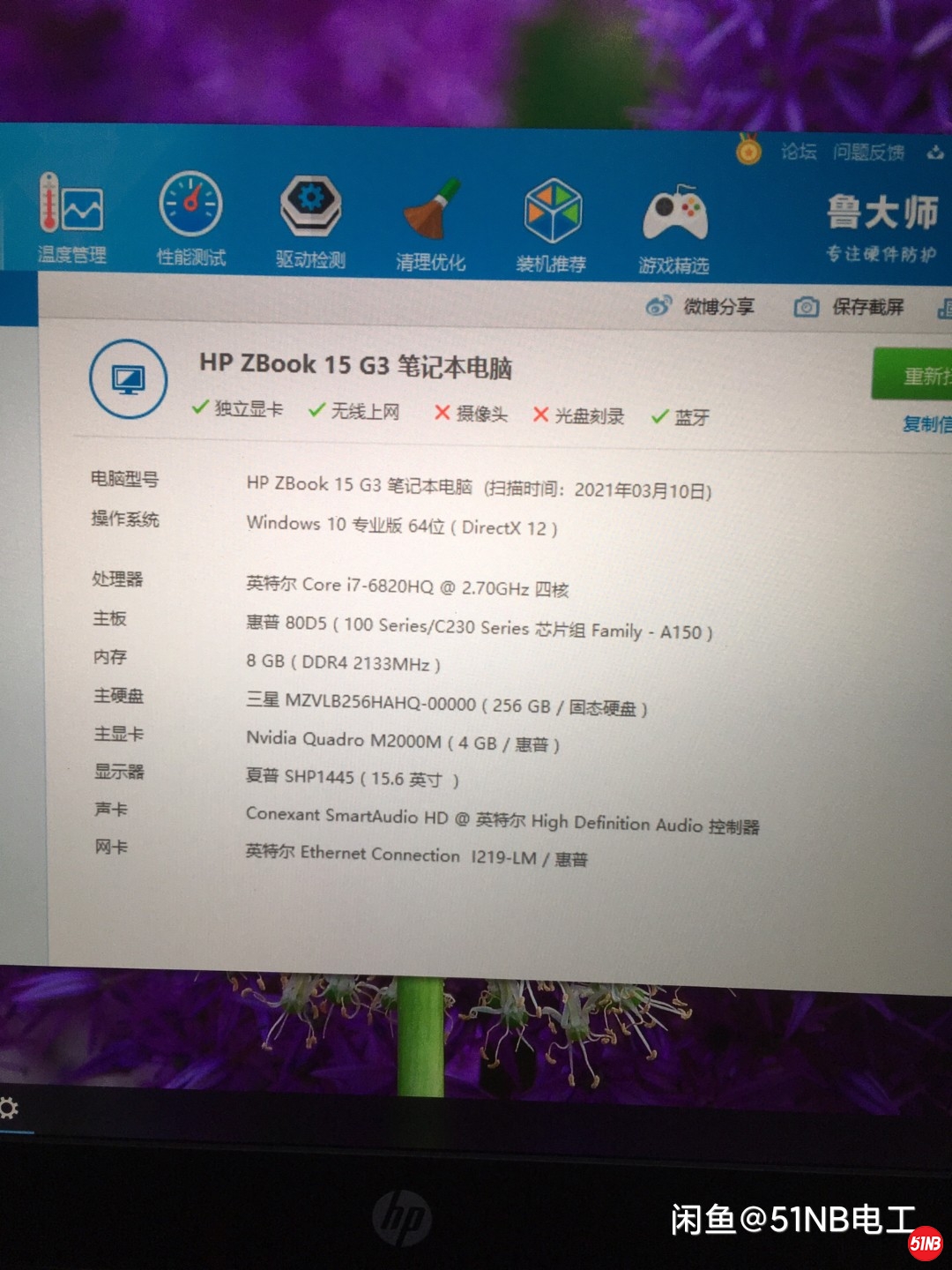Click the icon right of 保存截屏
Screen dimensions: 952x1270
pyautogui.click(x=945, y=309)
